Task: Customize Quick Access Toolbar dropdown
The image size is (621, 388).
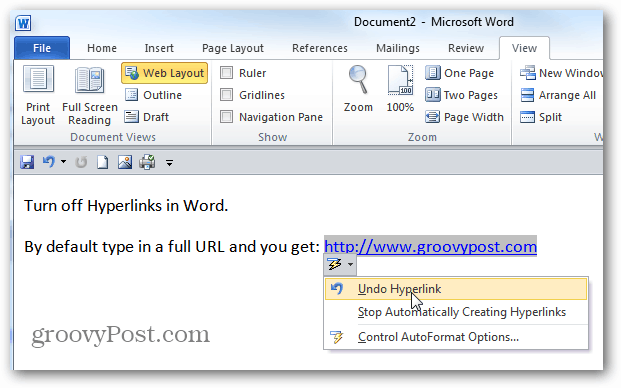Action: (x=169, y=163)
